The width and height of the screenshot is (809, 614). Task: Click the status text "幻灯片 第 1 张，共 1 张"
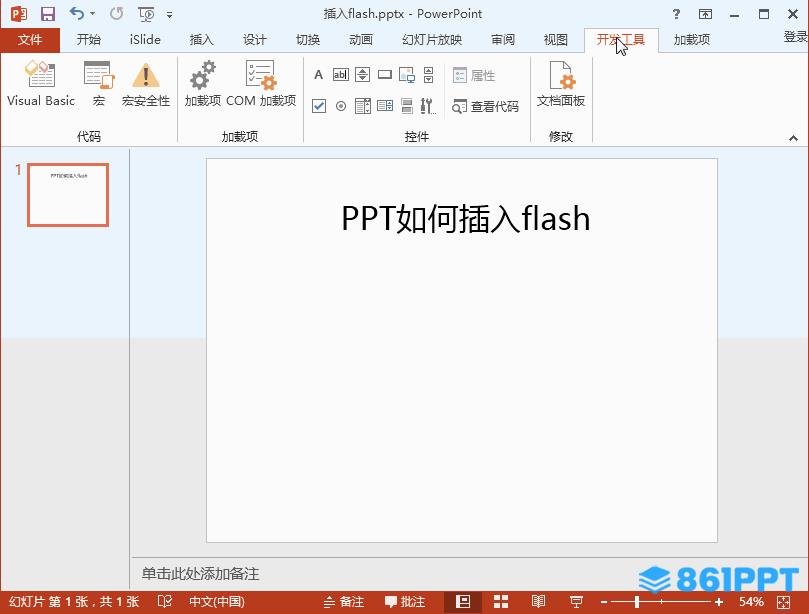tap(74, 602)
